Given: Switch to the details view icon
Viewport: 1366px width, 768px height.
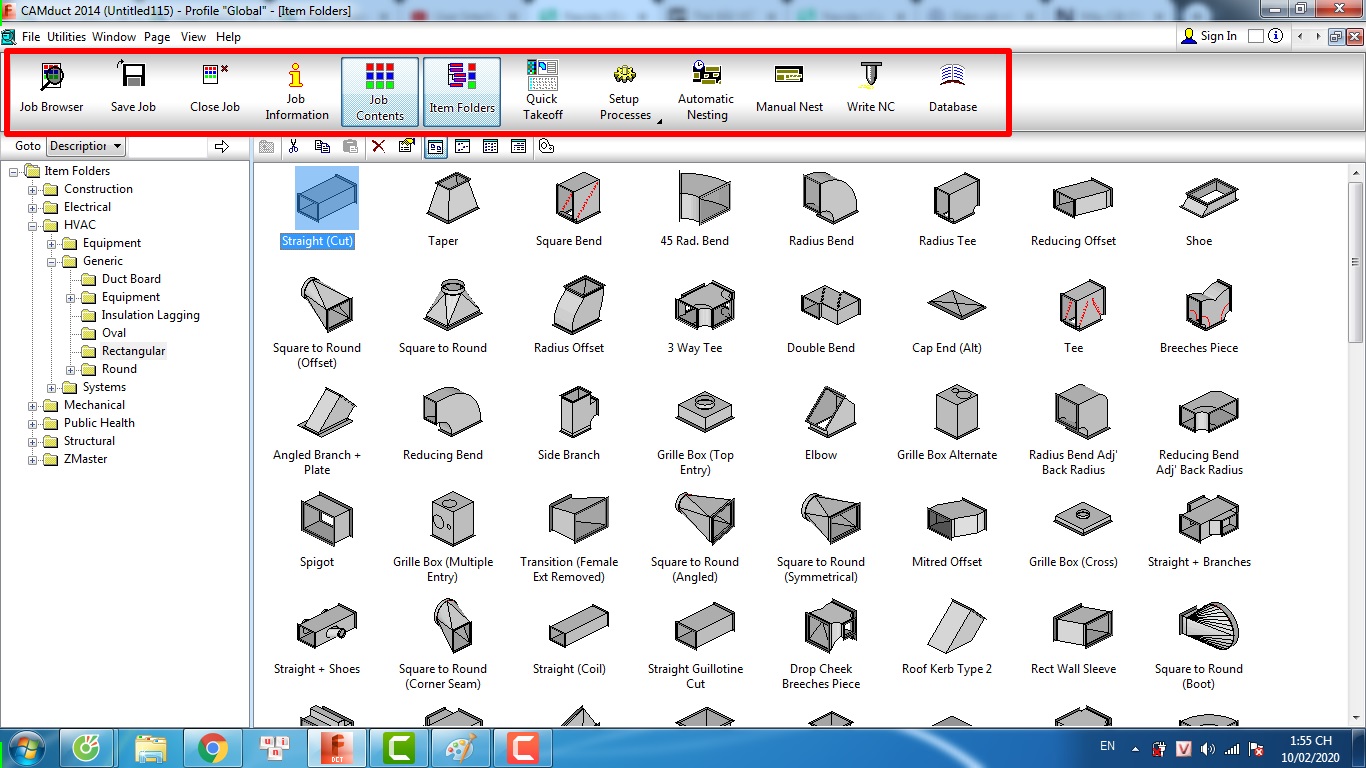Looking at the screenshot, I should [518, 146].
